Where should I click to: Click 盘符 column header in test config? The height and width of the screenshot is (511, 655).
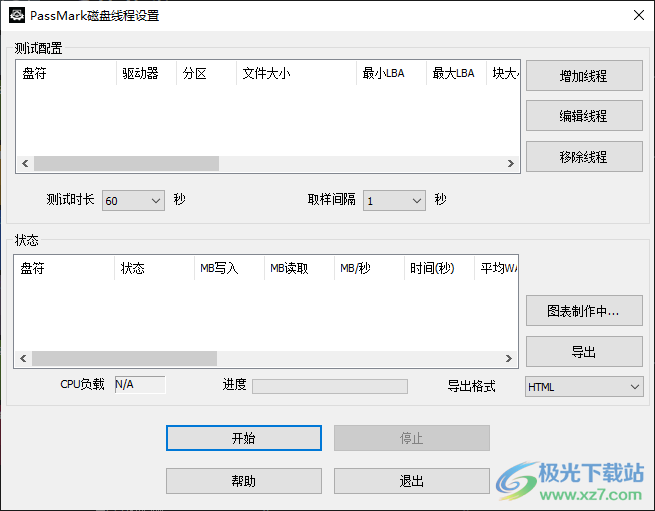point(66,73)
